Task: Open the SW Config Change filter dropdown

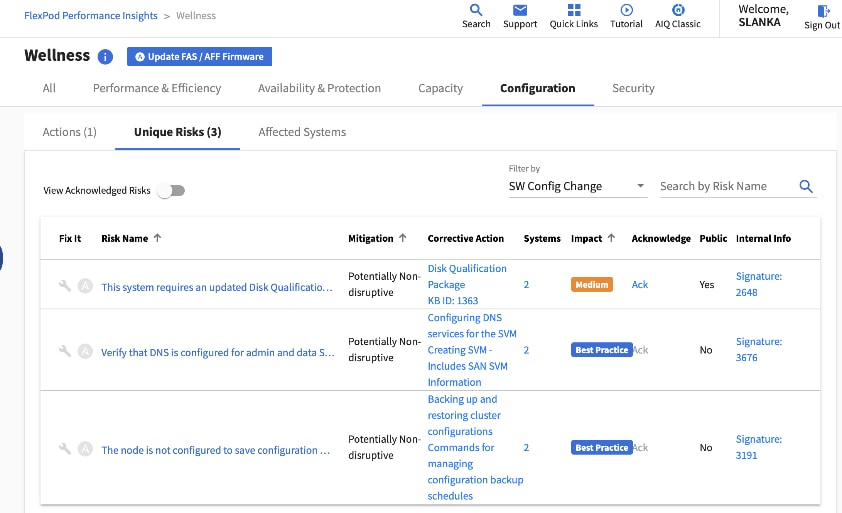Action: (578, 186)
